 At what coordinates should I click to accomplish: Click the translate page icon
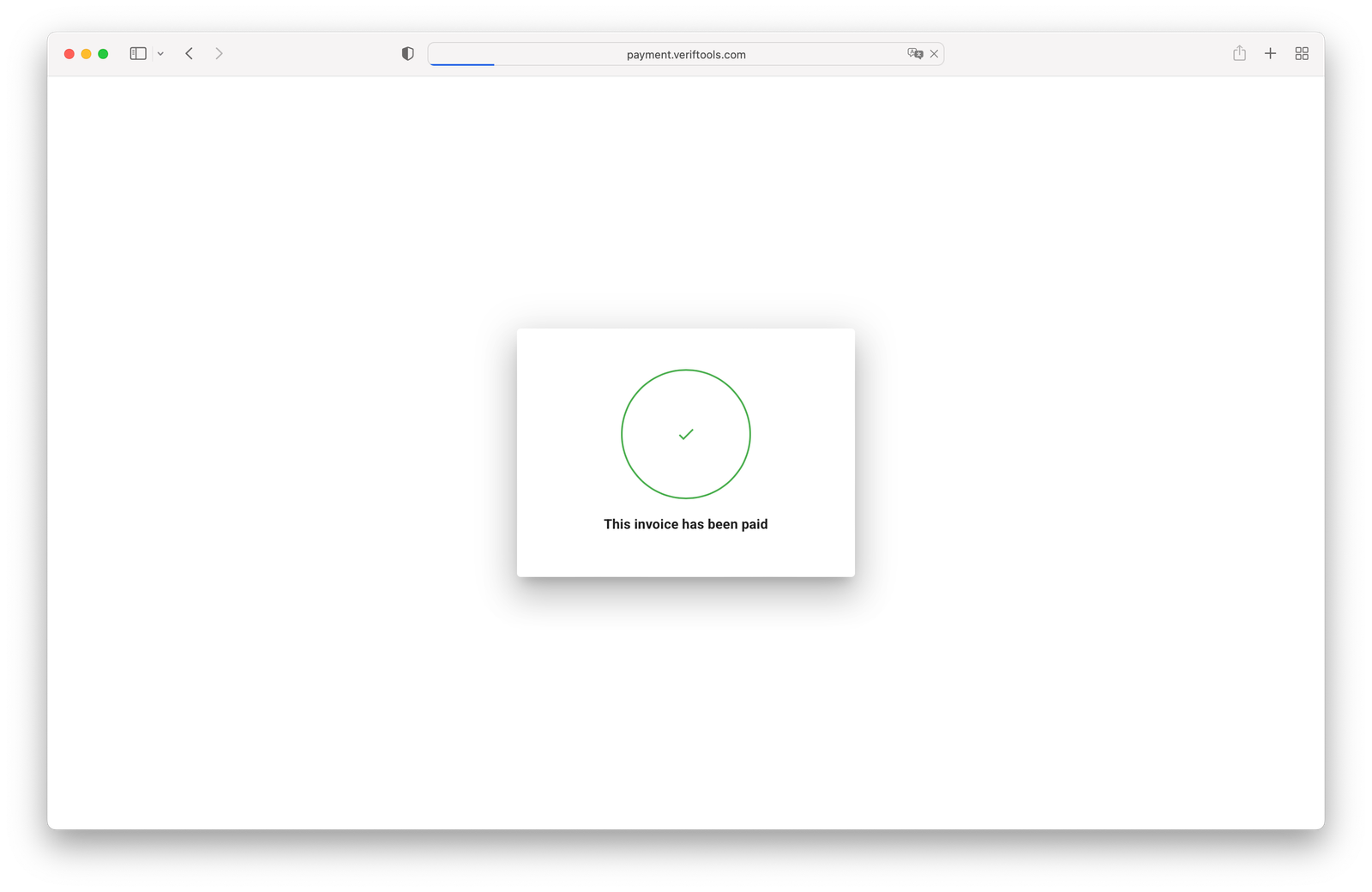tap(915, 54)
